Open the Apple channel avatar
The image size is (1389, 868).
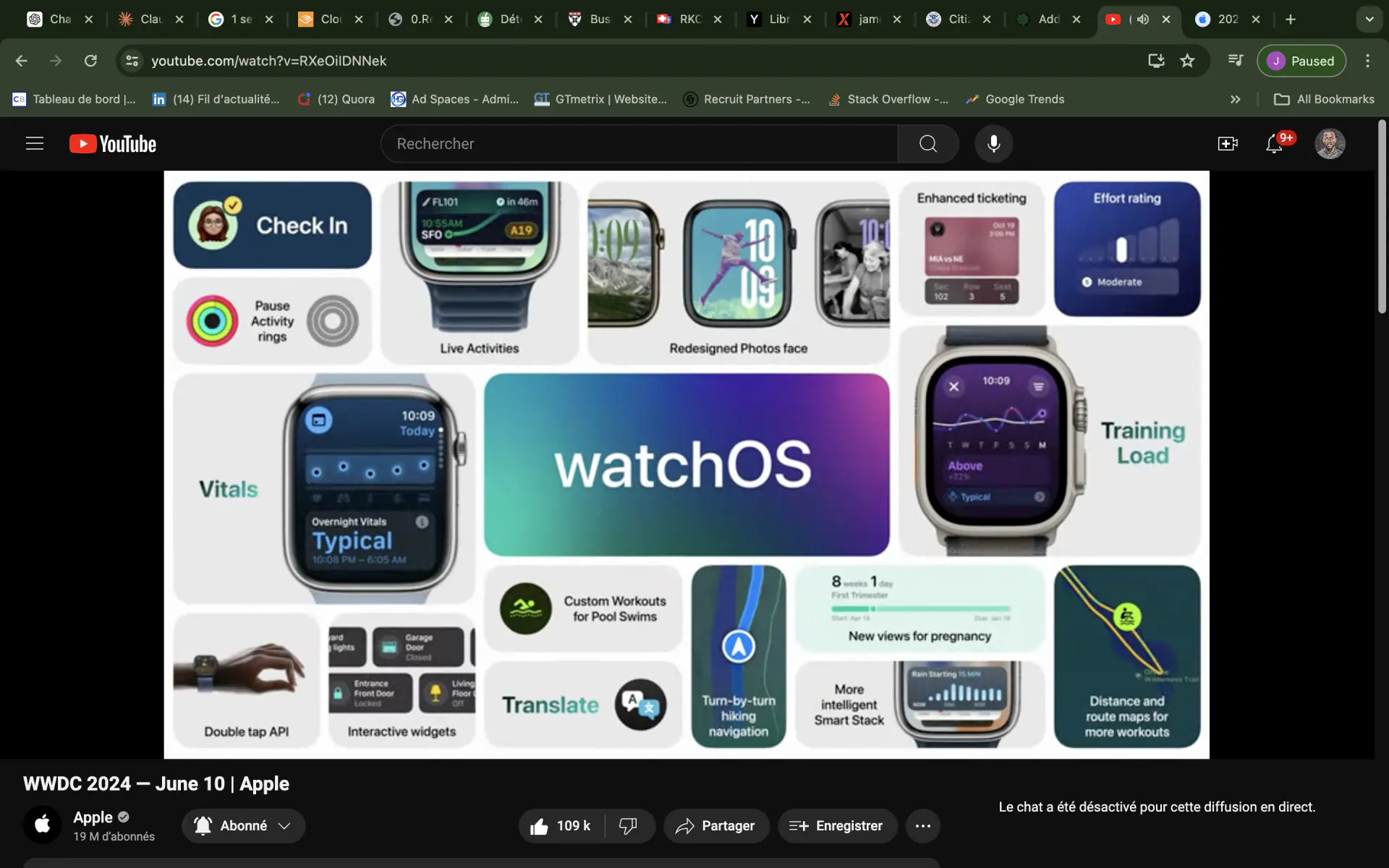43,825
